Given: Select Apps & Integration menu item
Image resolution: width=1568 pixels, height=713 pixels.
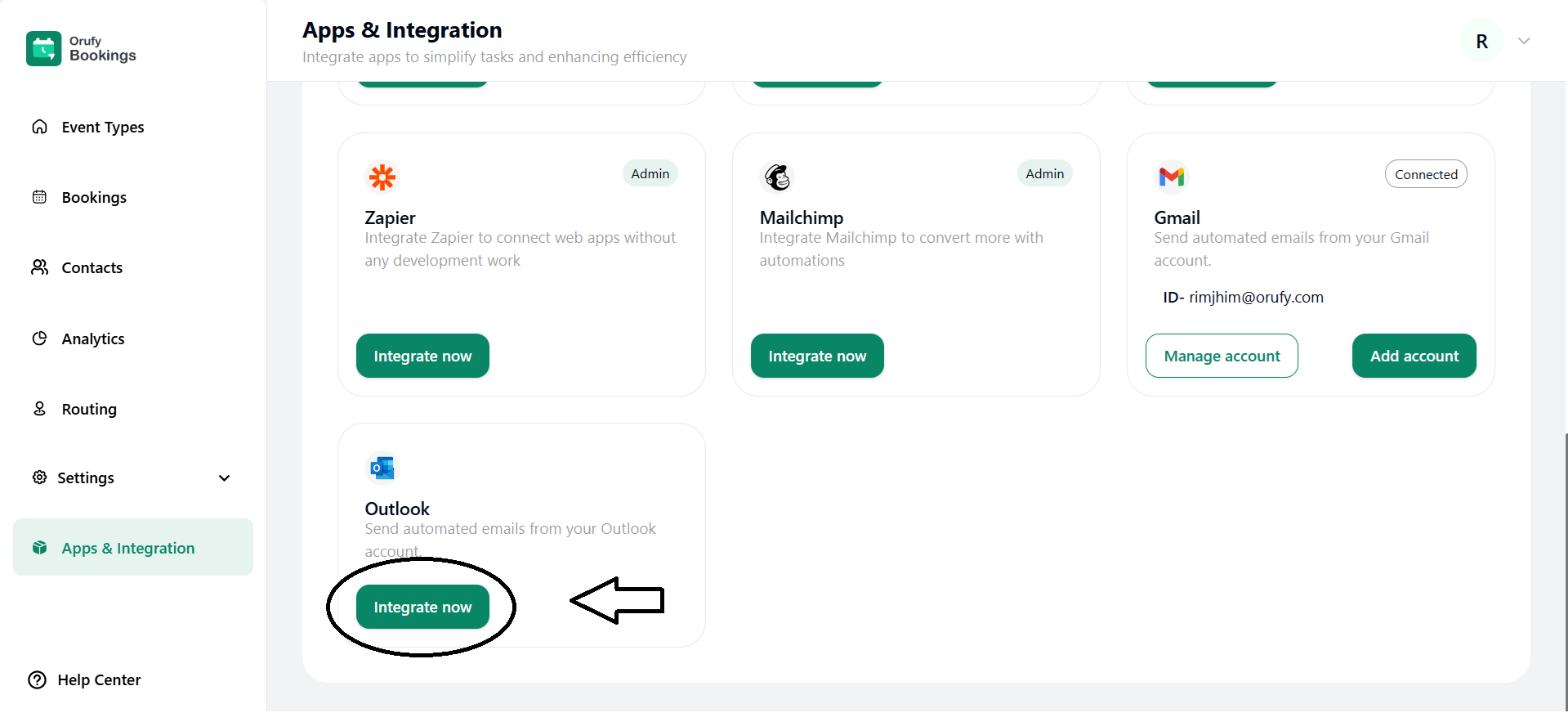Looking at the screenshot, I should click(128, 548).
